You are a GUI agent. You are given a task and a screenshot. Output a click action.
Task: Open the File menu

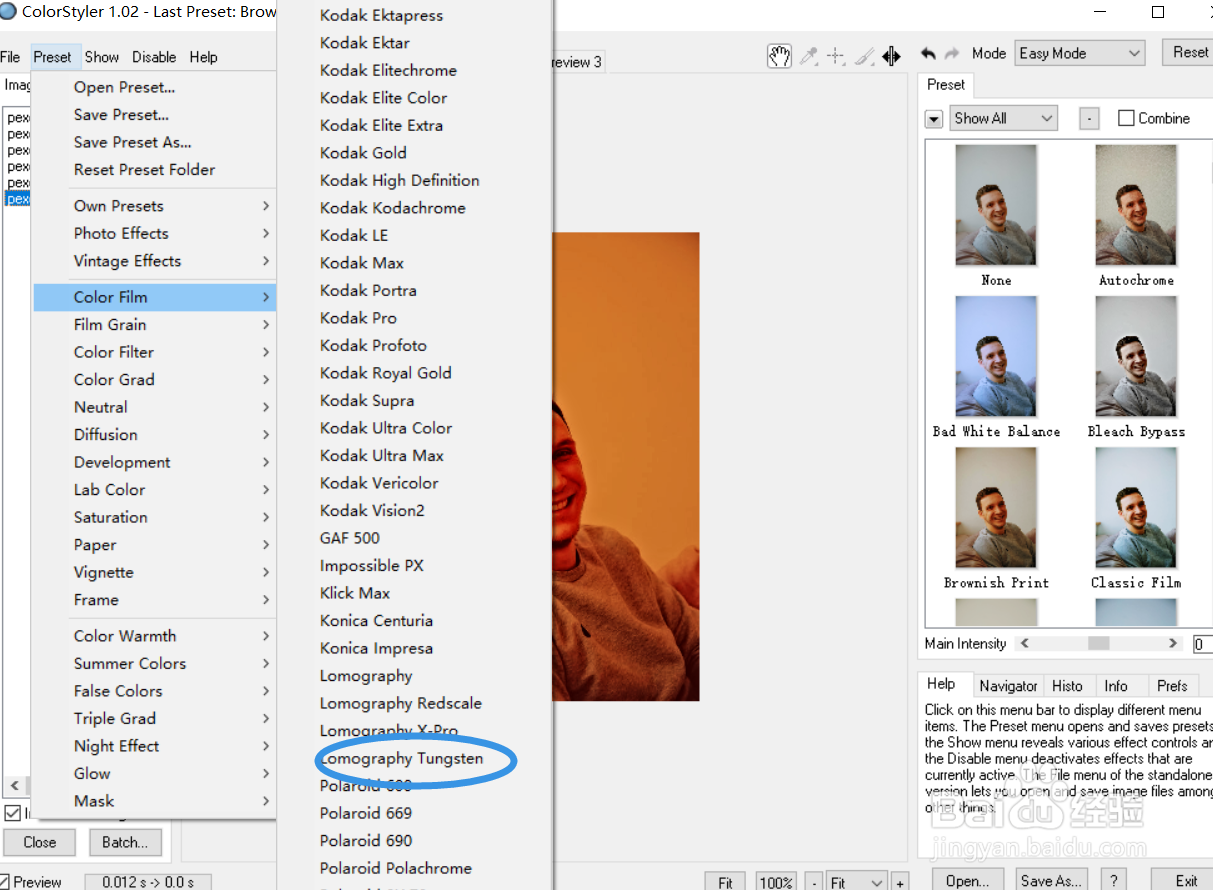click(x=10, y=57)
